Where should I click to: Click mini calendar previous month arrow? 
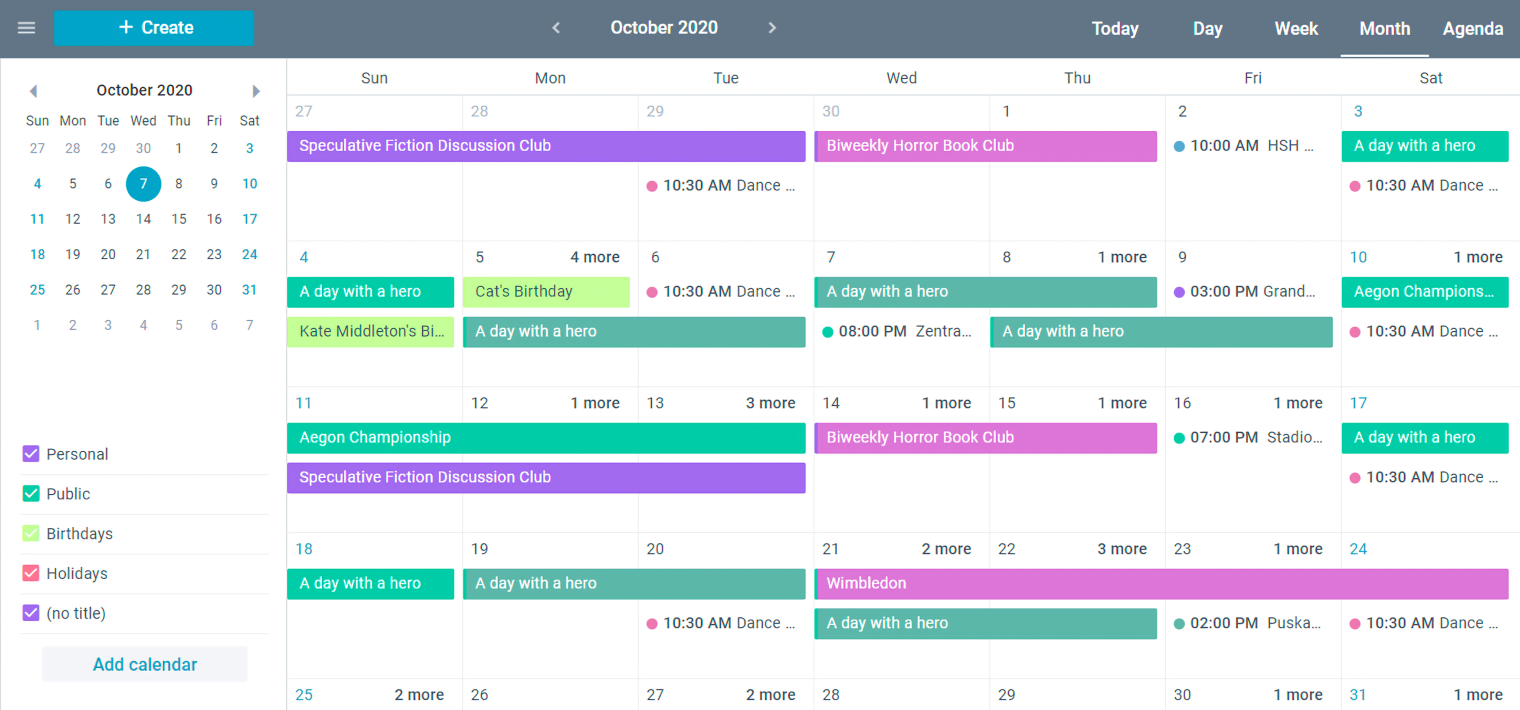click(x=33, y=91)
